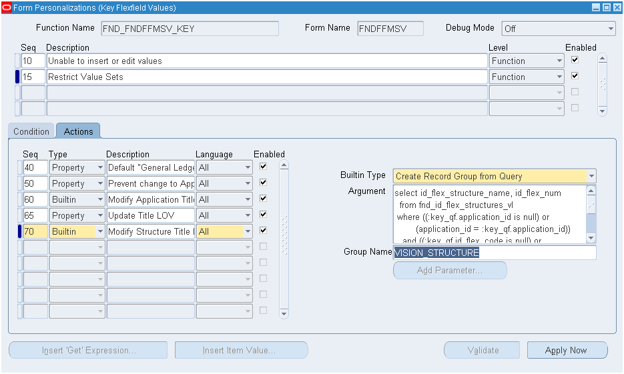The width and height of the screenshot is (624, 374).
Task: Click row selector beside action seq 50
Action: tap(20, 184)
